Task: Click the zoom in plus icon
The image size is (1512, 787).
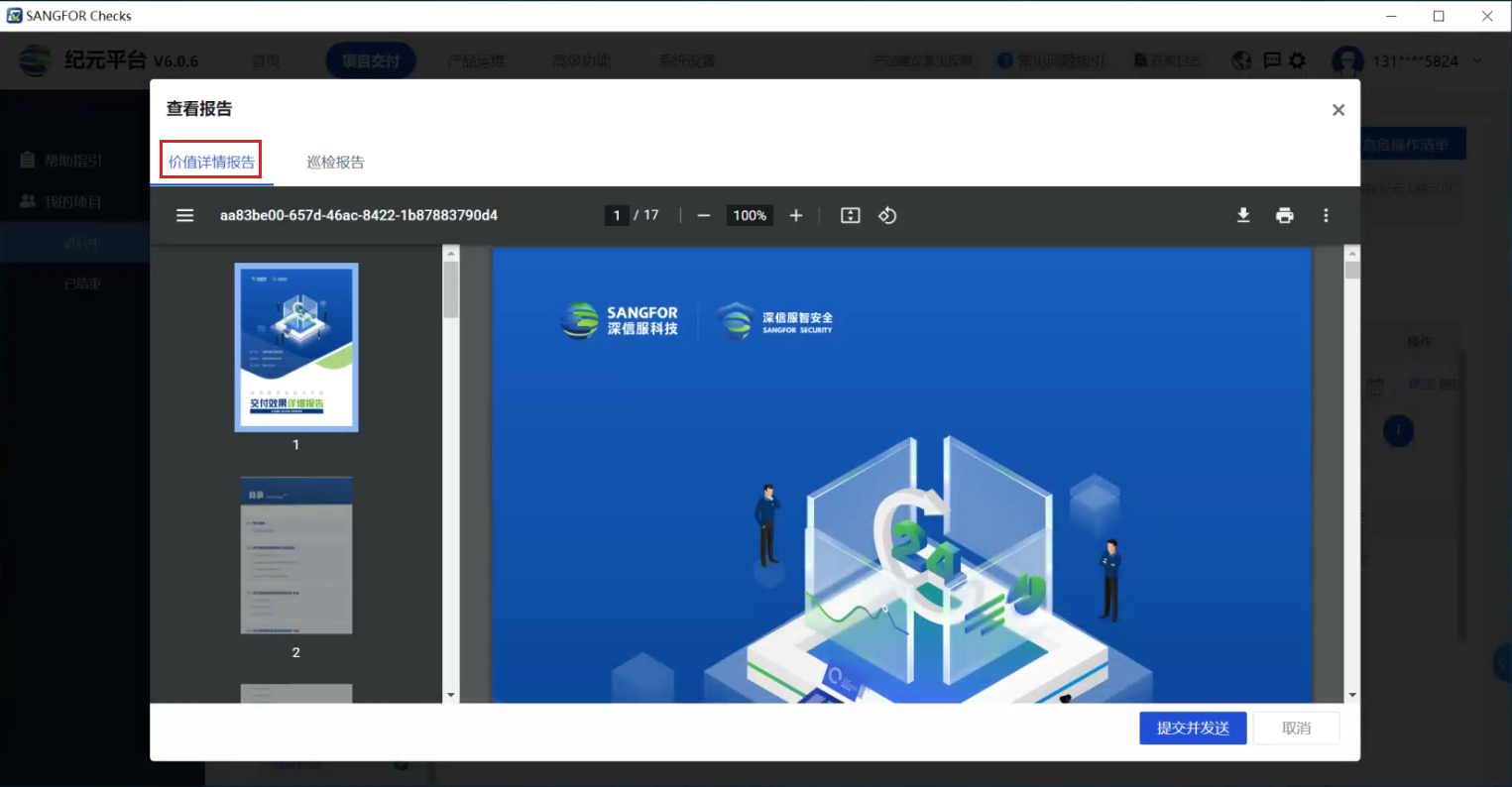Action: [795, 215]
